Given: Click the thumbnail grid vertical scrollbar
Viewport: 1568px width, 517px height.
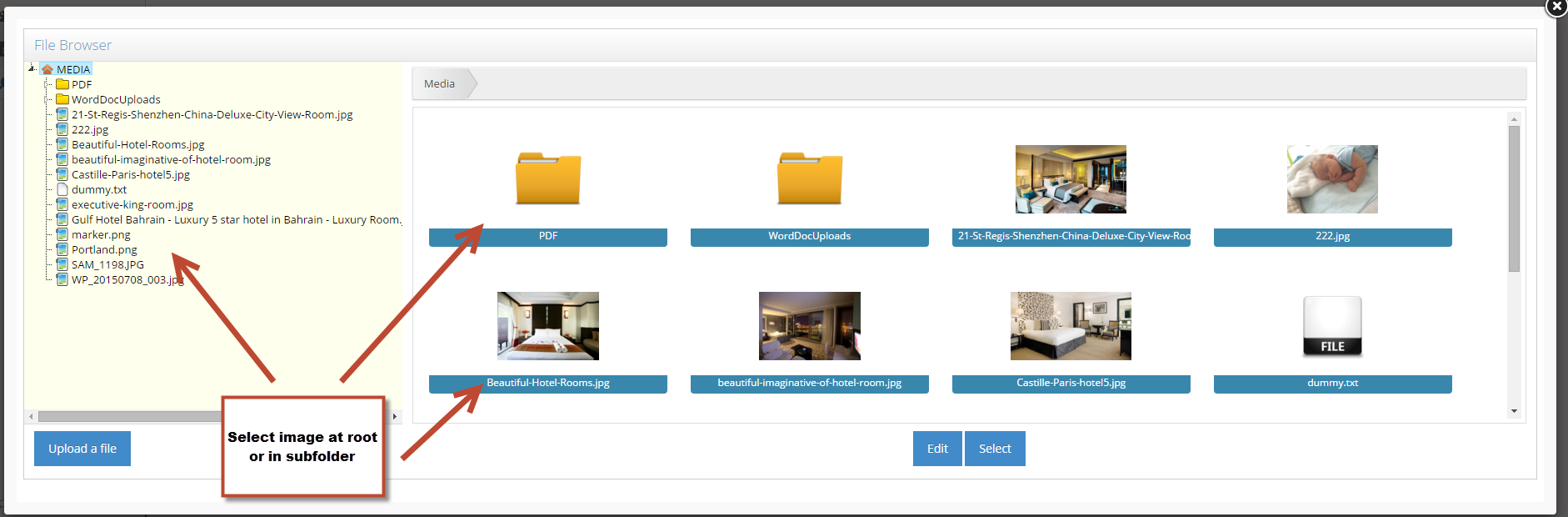Looking at the screenshot, I should coord(1514,198).
